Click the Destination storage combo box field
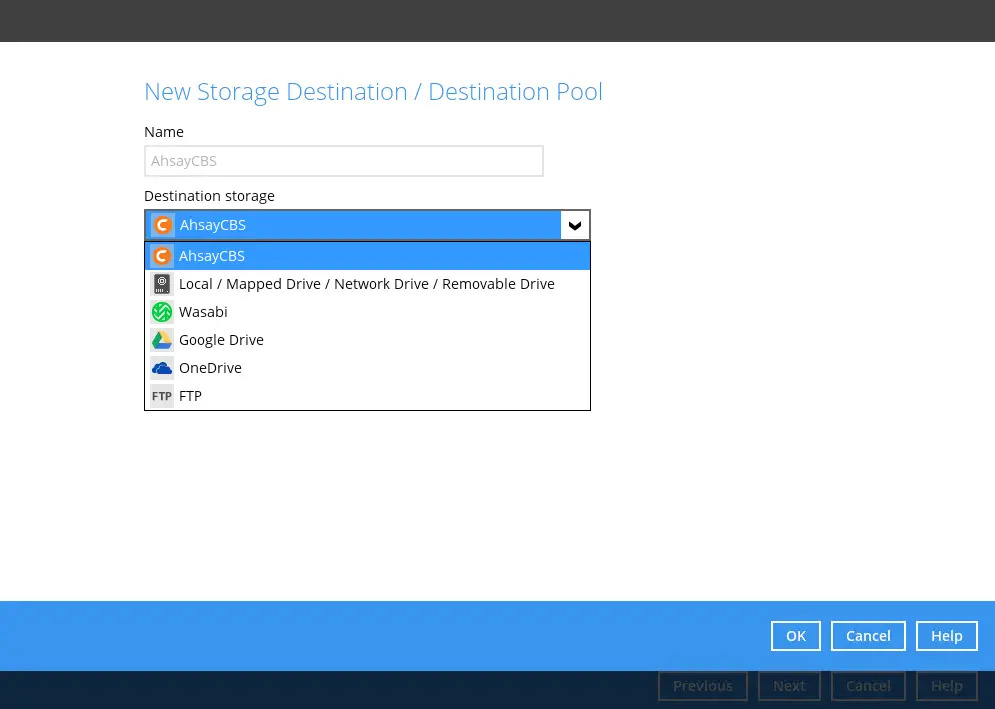The height and width of the screenshot is (709, 995). pos(360,225)
